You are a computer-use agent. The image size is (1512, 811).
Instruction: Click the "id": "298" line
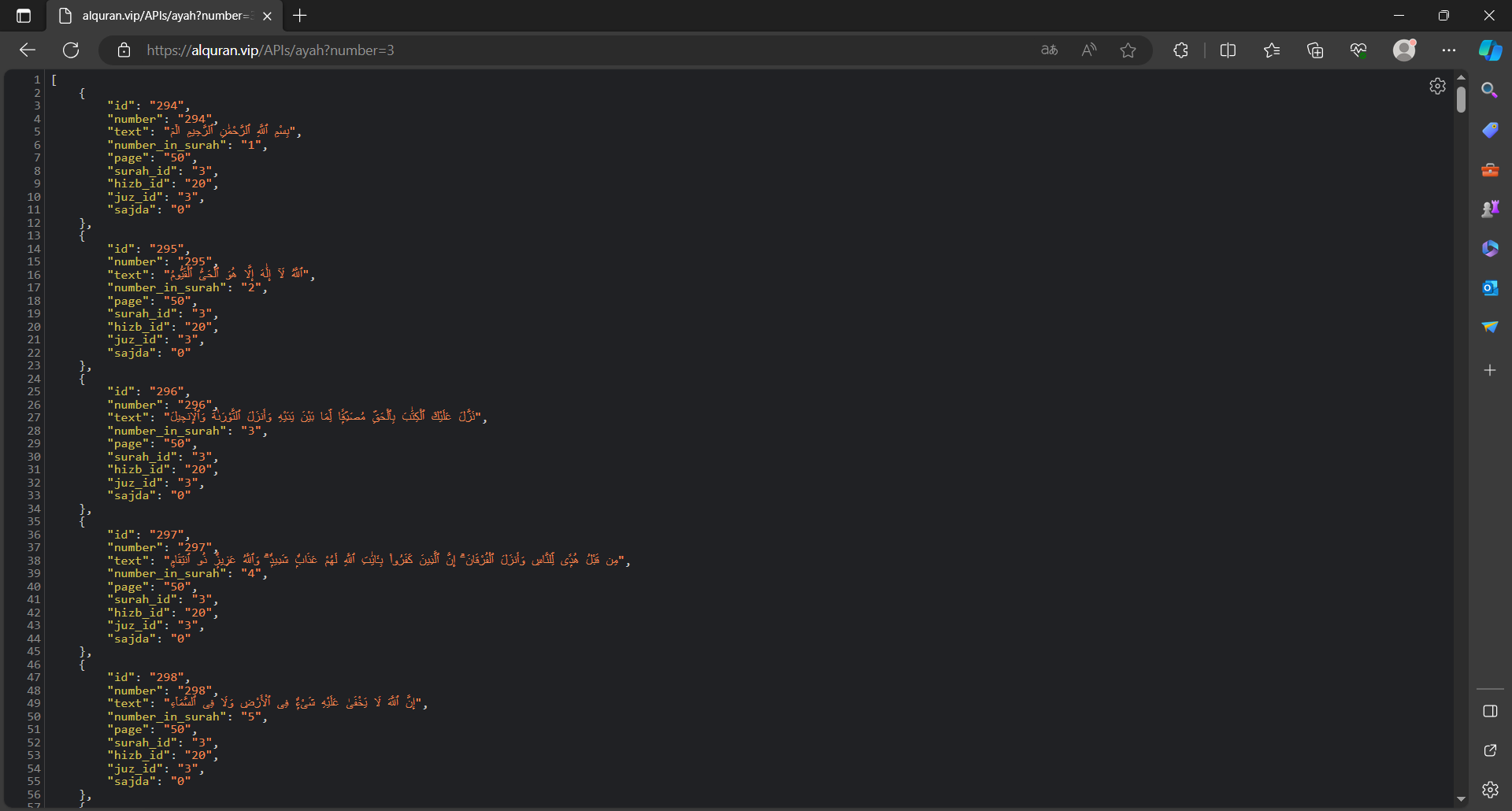(149, 677)
